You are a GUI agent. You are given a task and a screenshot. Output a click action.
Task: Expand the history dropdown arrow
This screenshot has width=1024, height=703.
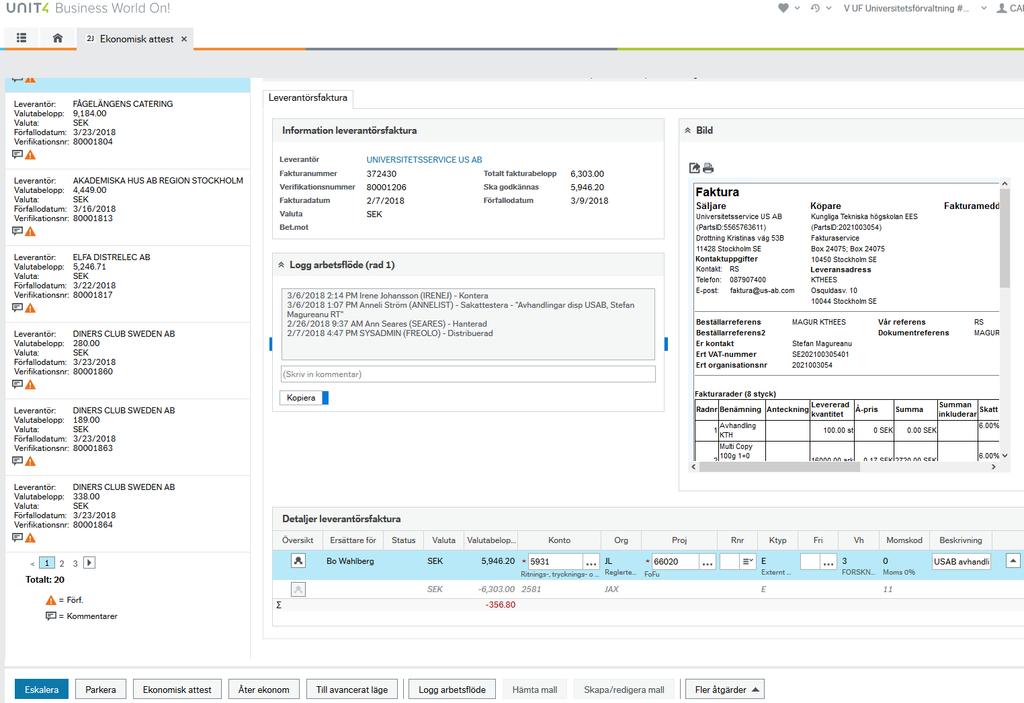(x=829, y=8)
